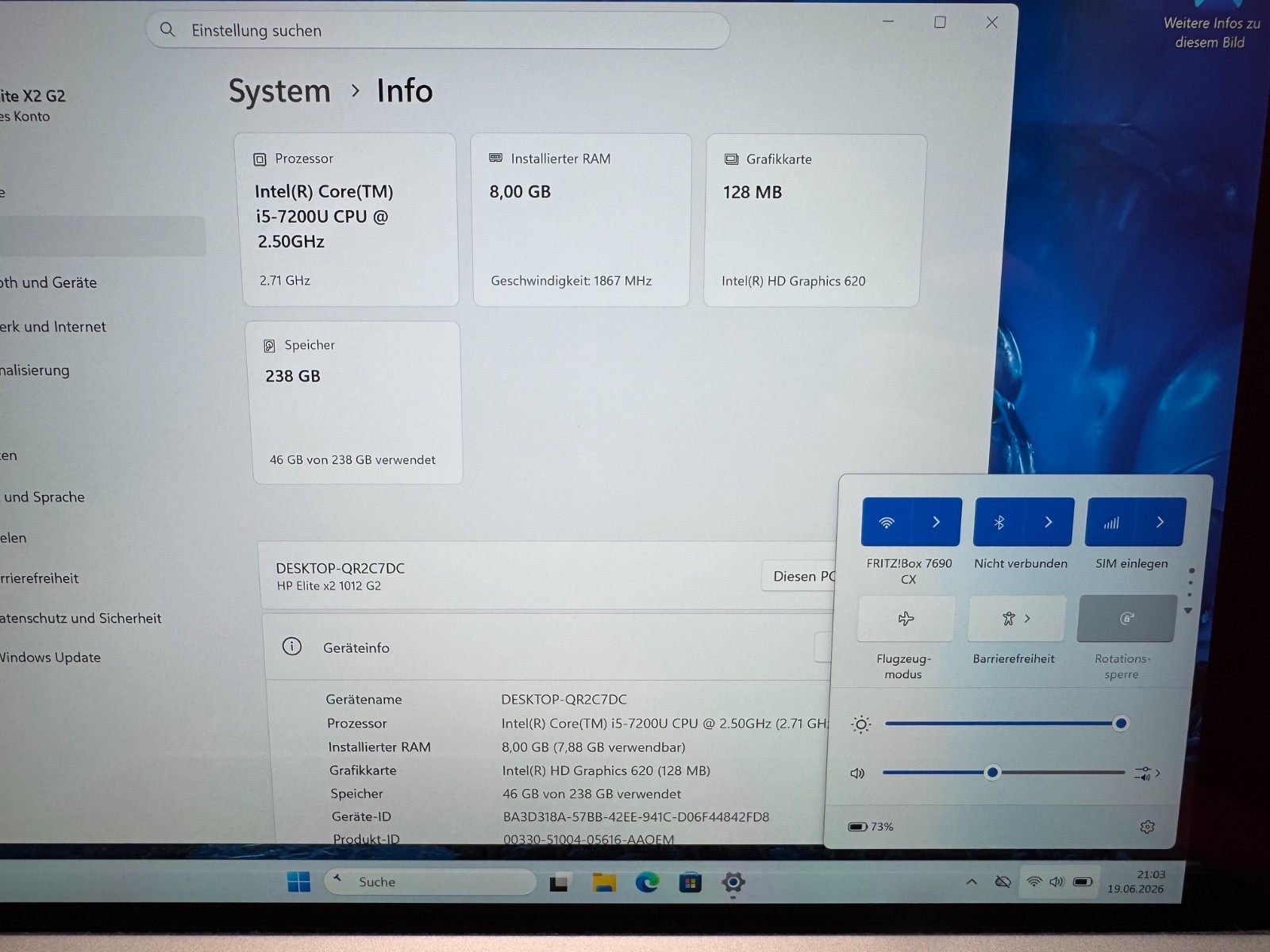
Task: Select the Geräte-ID value BA3D318A-57BB
Action: point(636,817)
